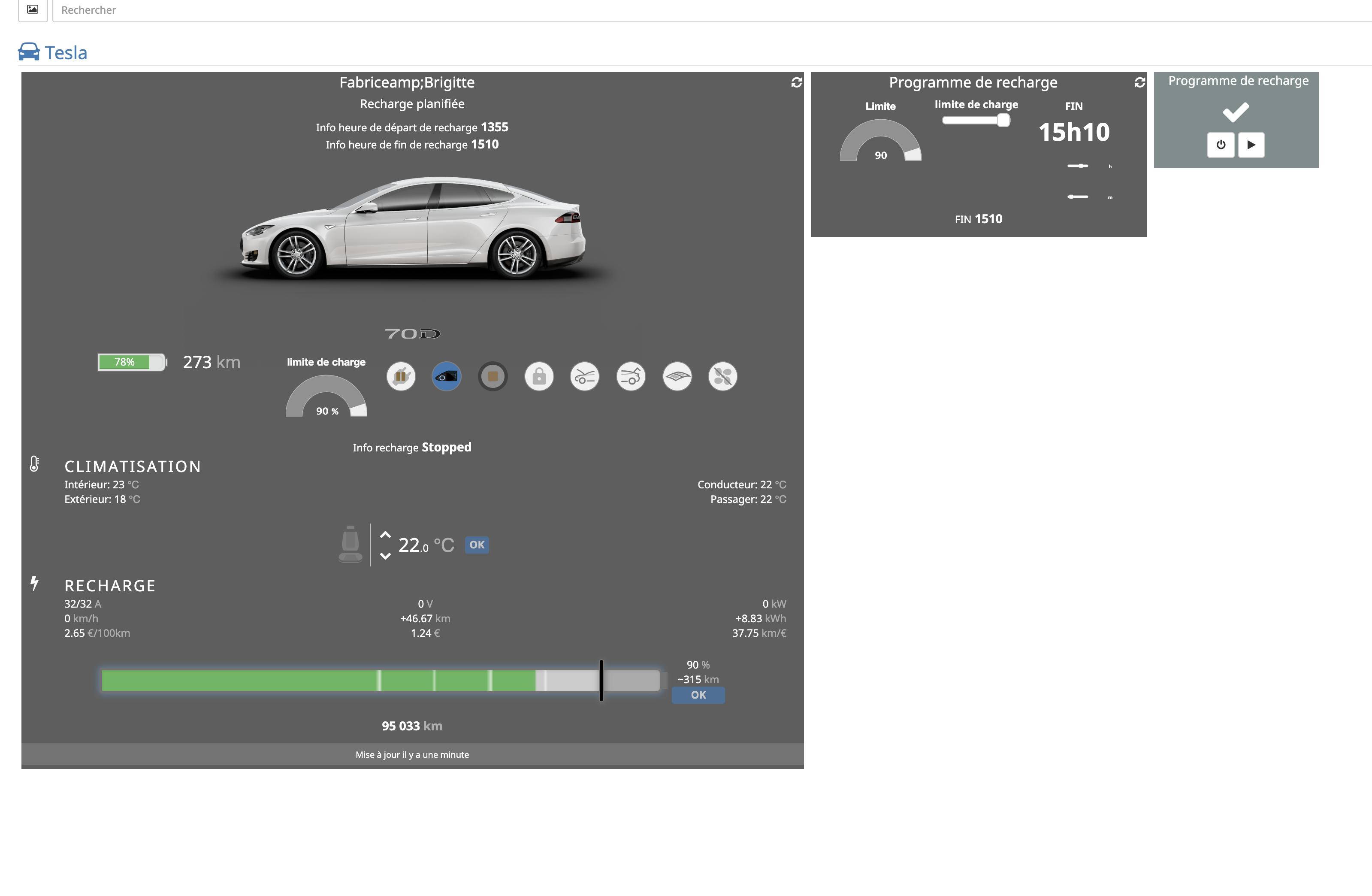Confirm temperature with OK next to 22.0 °C
This screenshot has height=896, width=1372.
[477, 545]
